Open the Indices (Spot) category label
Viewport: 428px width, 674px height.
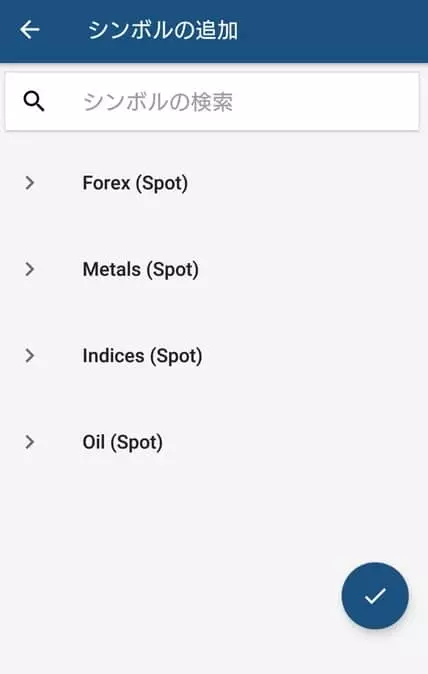click(142, 356)
